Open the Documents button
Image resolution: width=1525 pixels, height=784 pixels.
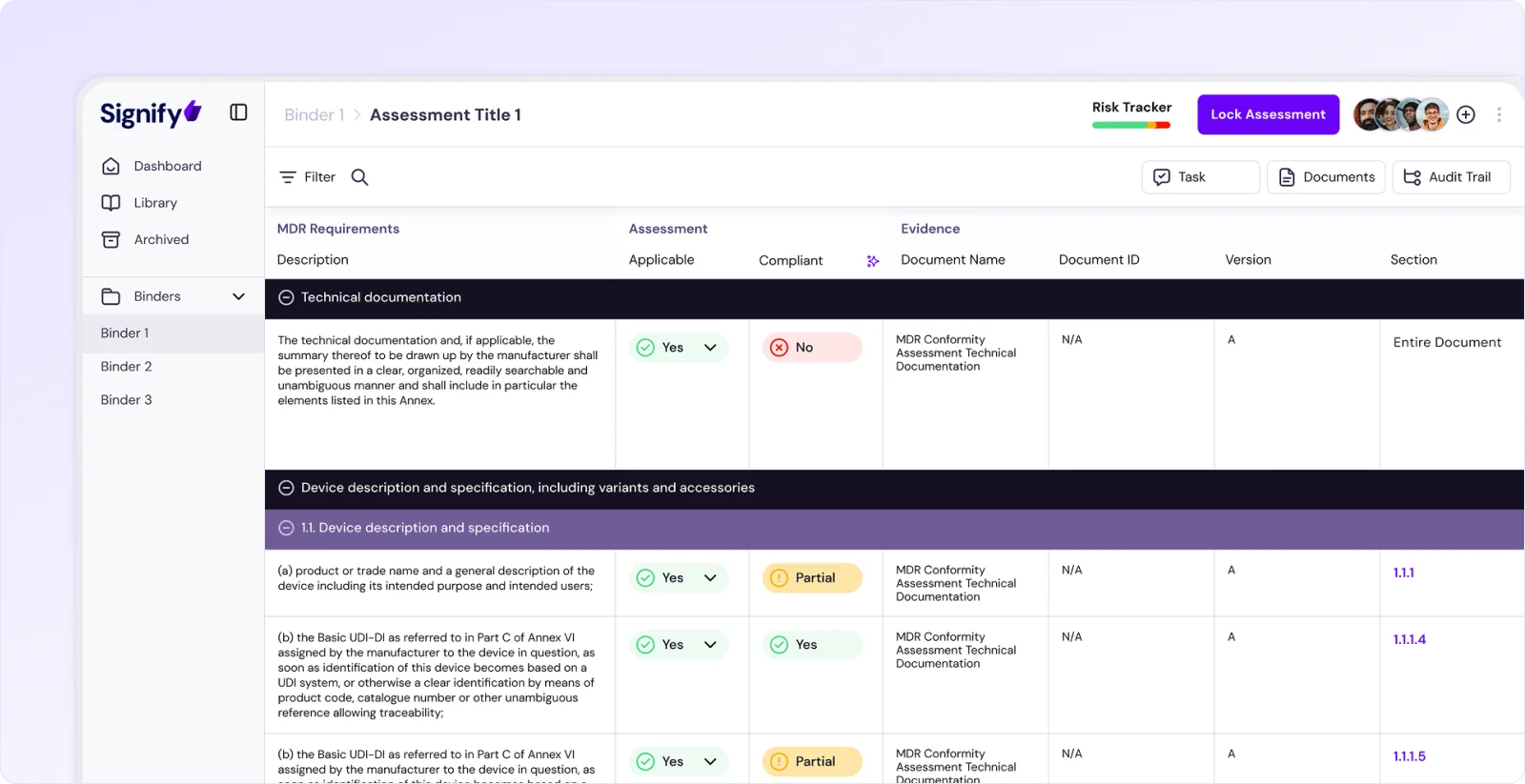[1326, 177]
